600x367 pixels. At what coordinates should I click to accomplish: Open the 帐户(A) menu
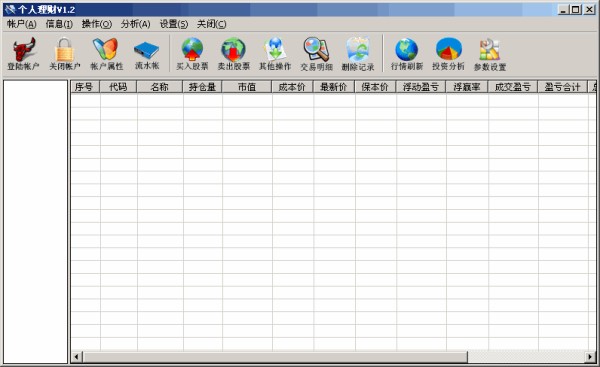(21, 24)
